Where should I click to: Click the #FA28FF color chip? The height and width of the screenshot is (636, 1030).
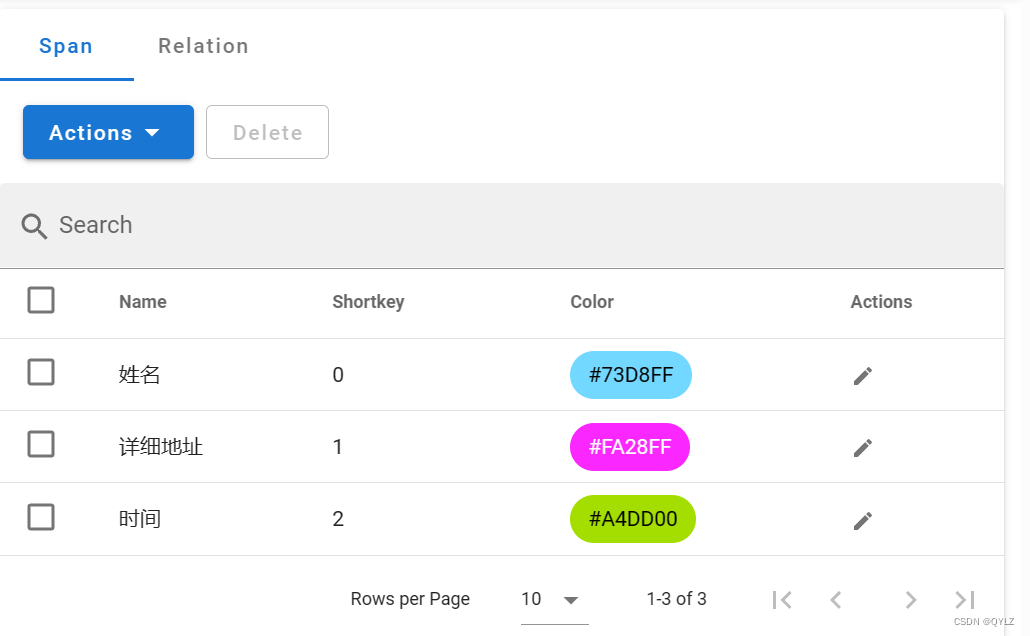pos(630,447)
